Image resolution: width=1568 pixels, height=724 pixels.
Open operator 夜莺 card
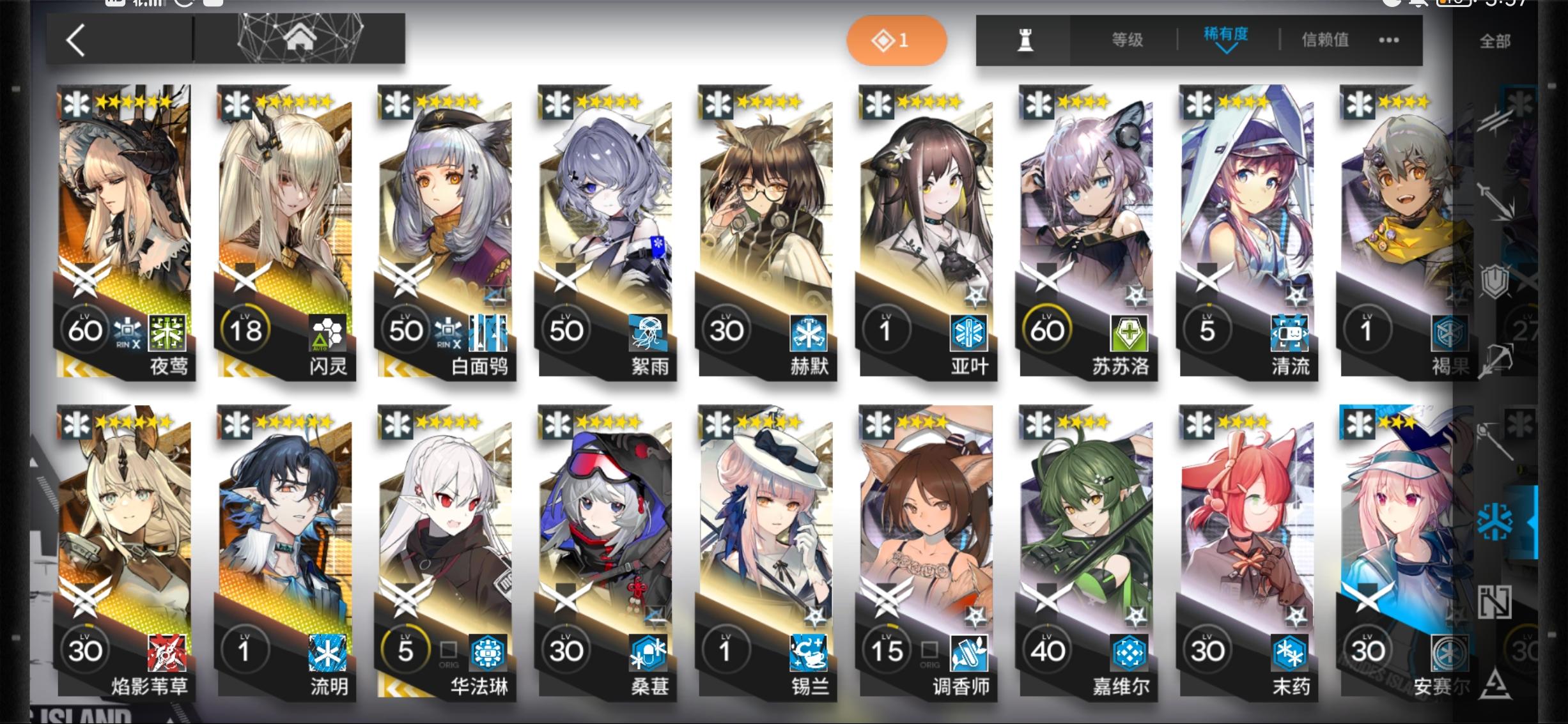coord(124,233)
